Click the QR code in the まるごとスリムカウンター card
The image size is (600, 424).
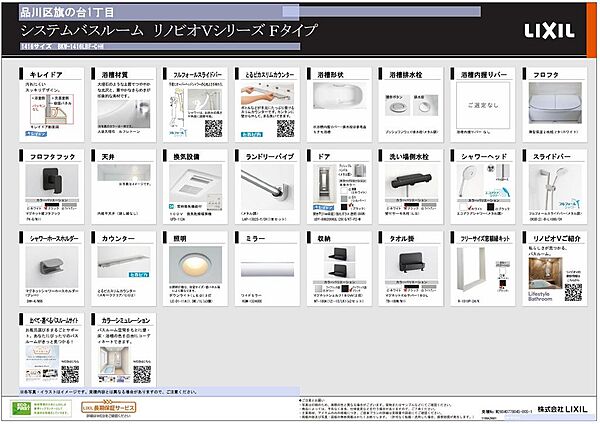click(x=285, y=128)
